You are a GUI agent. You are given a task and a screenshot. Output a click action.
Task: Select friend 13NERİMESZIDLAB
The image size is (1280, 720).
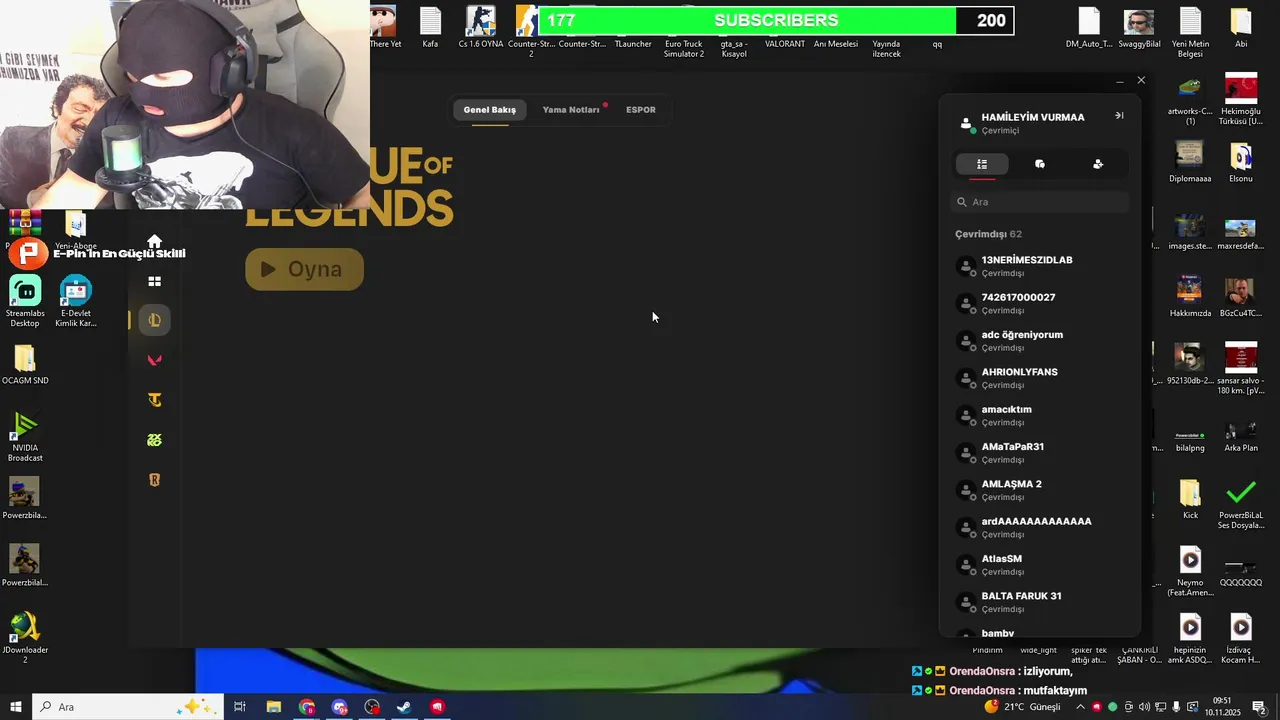1040,266
